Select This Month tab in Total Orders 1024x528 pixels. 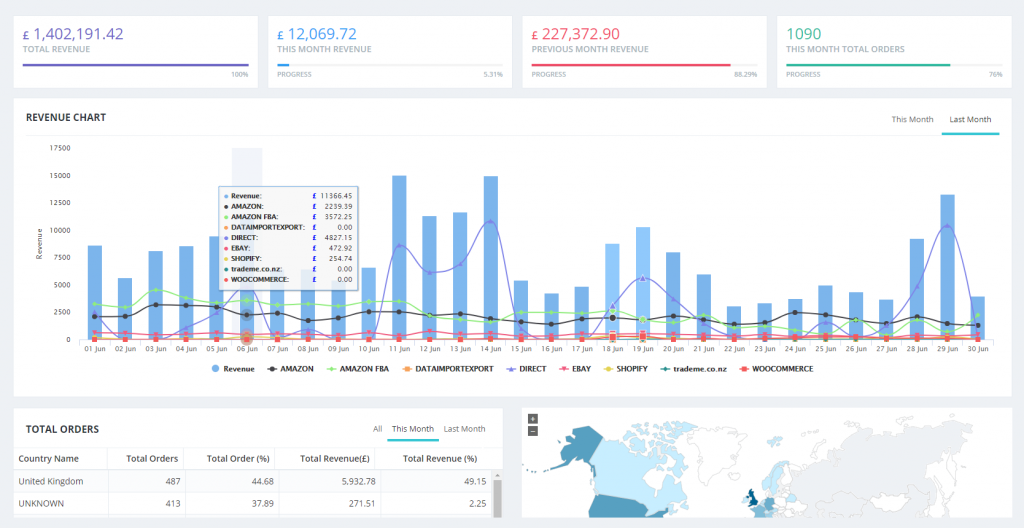point(413,429)
